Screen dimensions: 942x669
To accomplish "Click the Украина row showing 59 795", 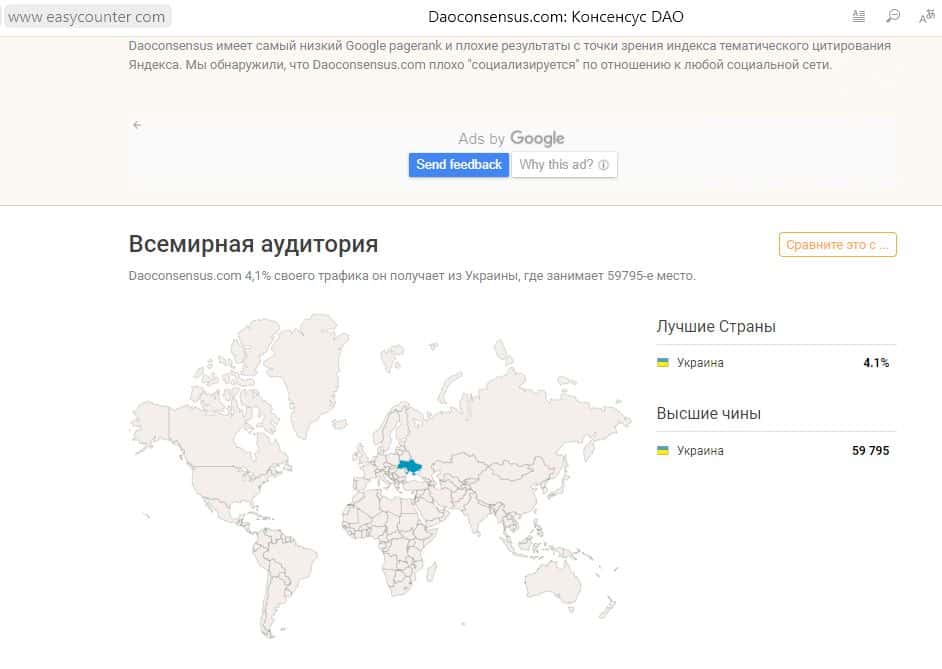I will [x=776, y=450].
